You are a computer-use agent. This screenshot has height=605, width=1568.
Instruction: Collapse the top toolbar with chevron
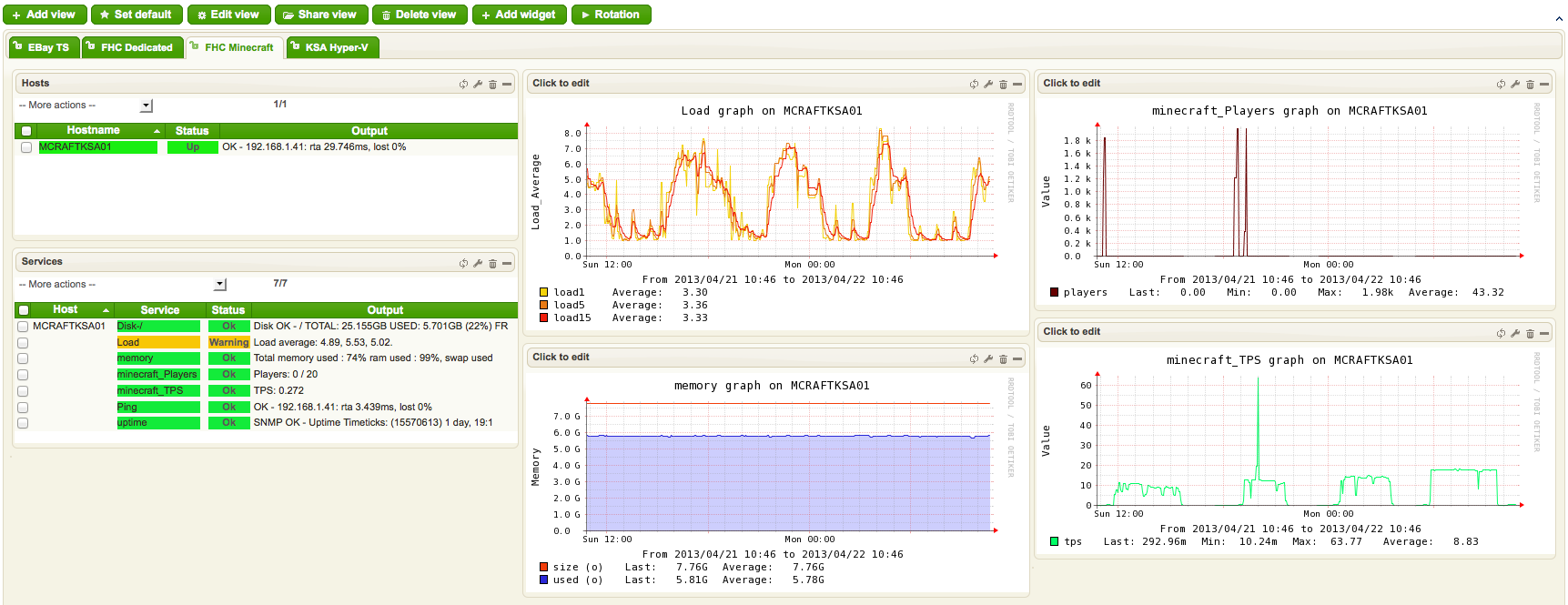tap(1559, 18)
